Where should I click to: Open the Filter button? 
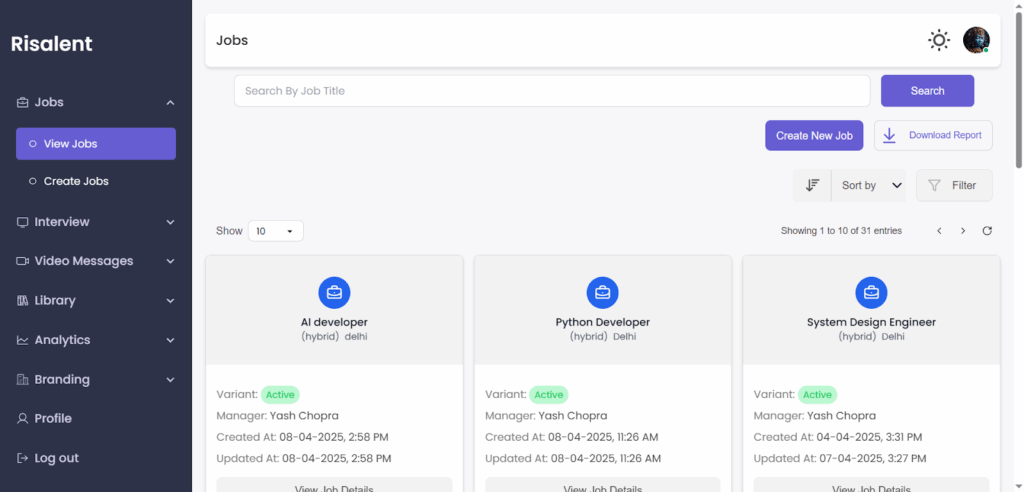[953, 185]
